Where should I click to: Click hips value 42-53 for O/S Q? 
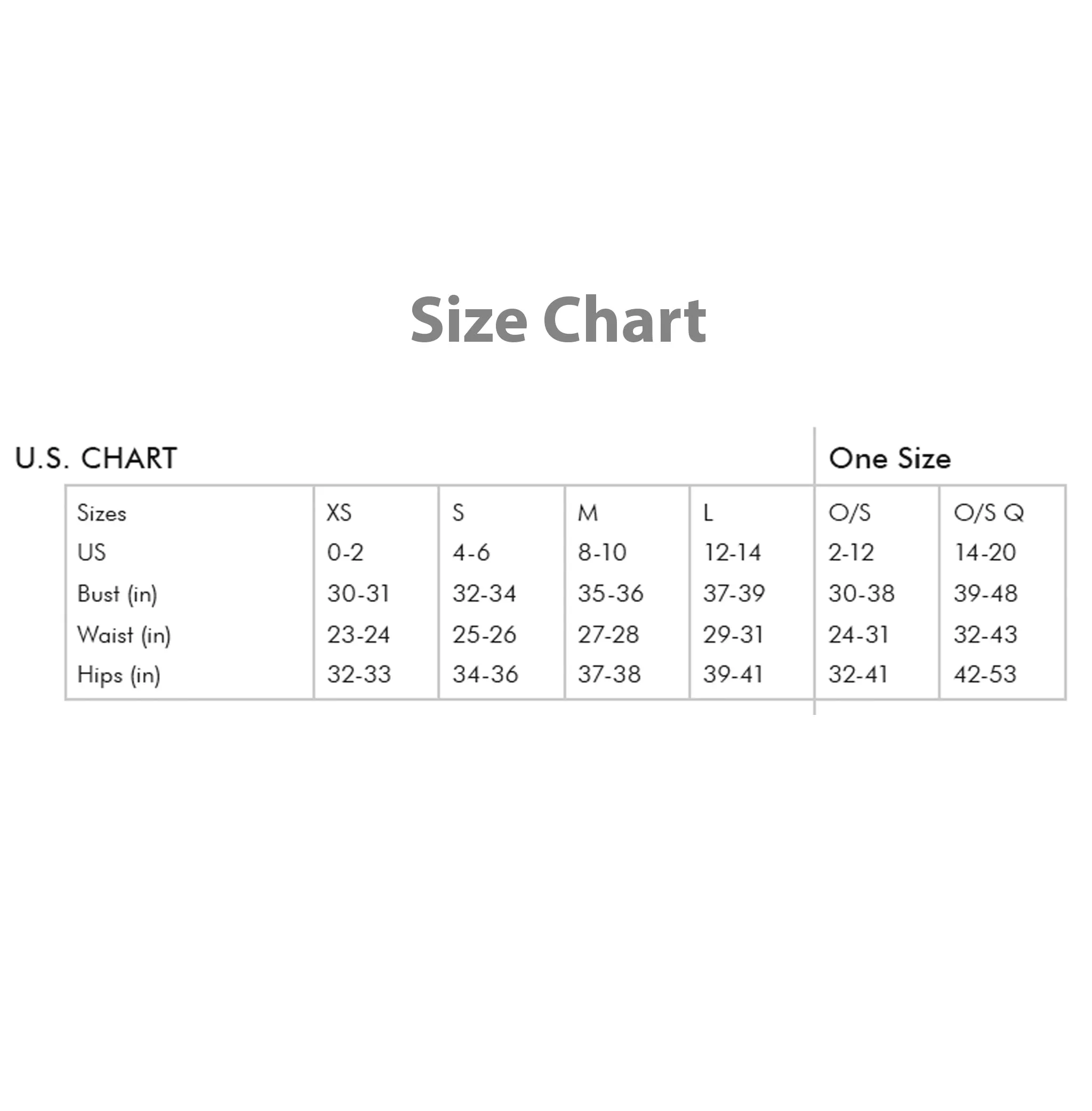coord(985,674)
